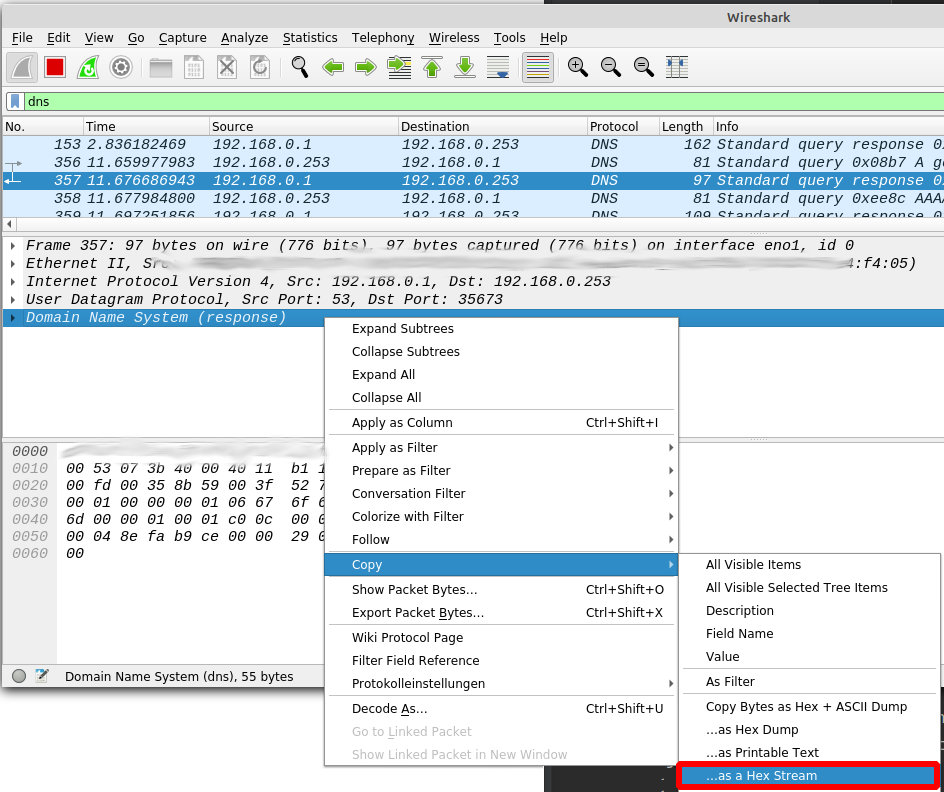Choose ...as Printable Text
Viewport: 944px width, 792px height.
810,752
